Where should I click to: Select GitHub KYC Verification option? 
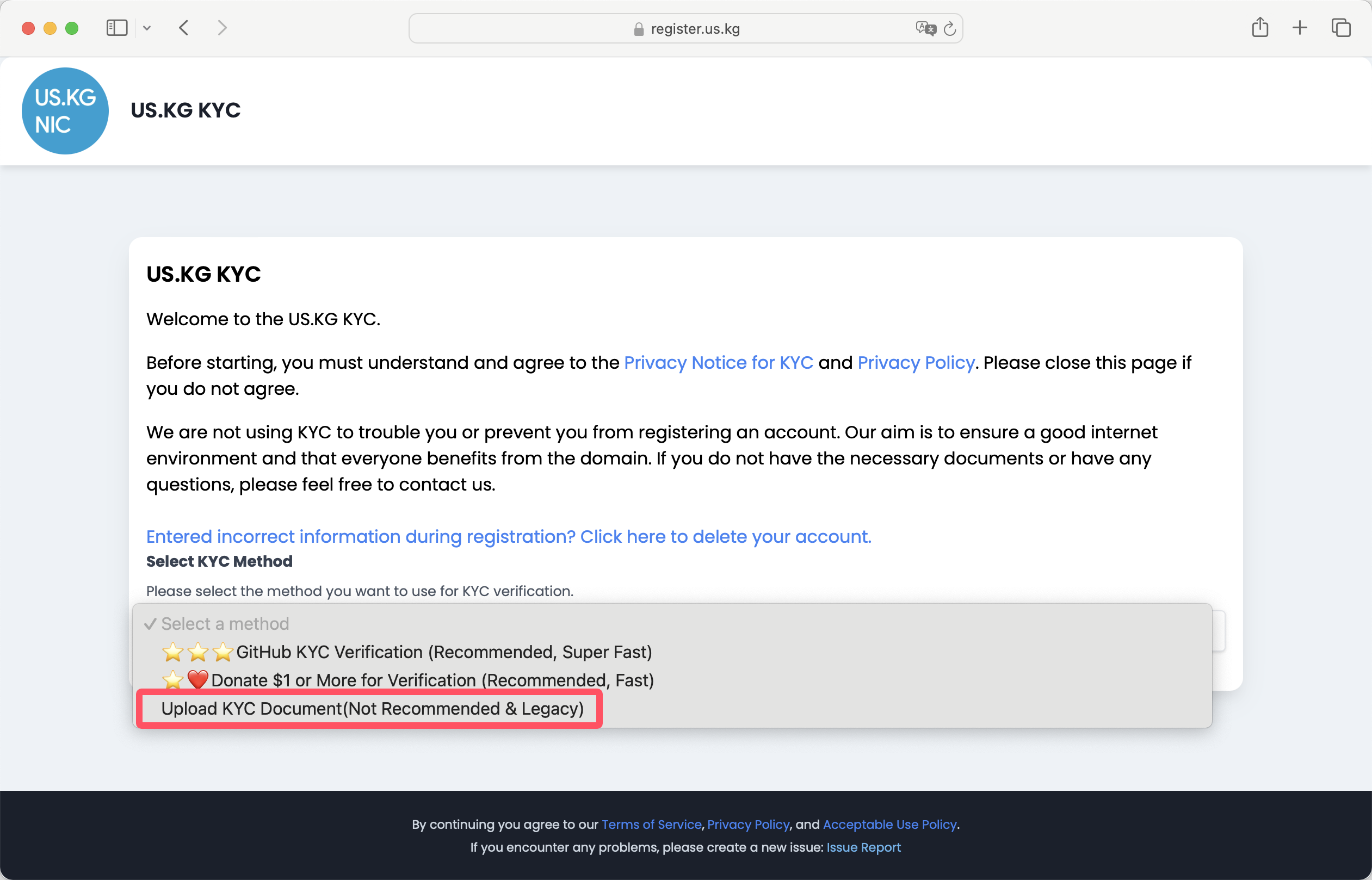point(672,652)
